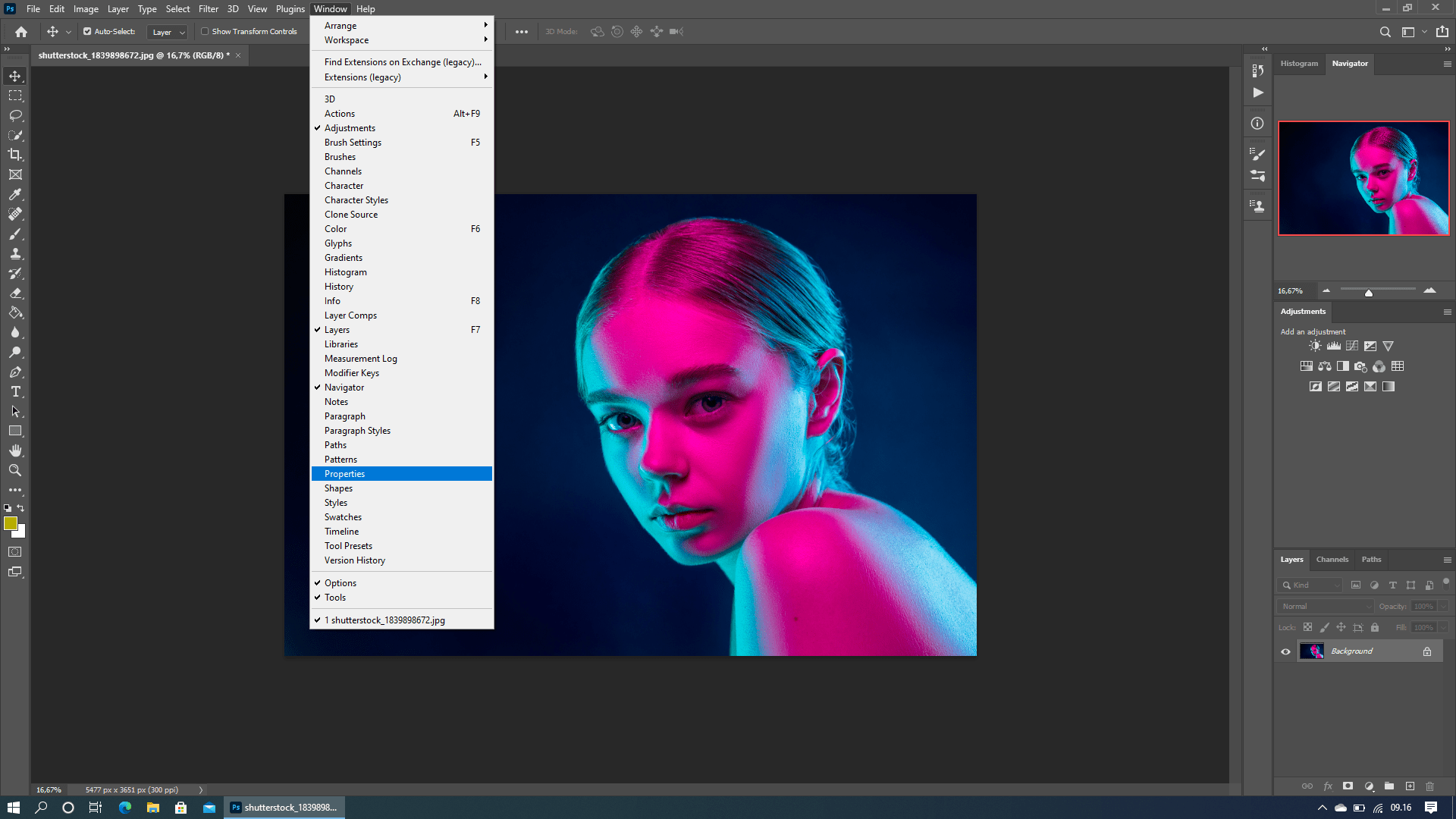Select the Crop tool
1456x819 pixels.
(x=15, y=155)
